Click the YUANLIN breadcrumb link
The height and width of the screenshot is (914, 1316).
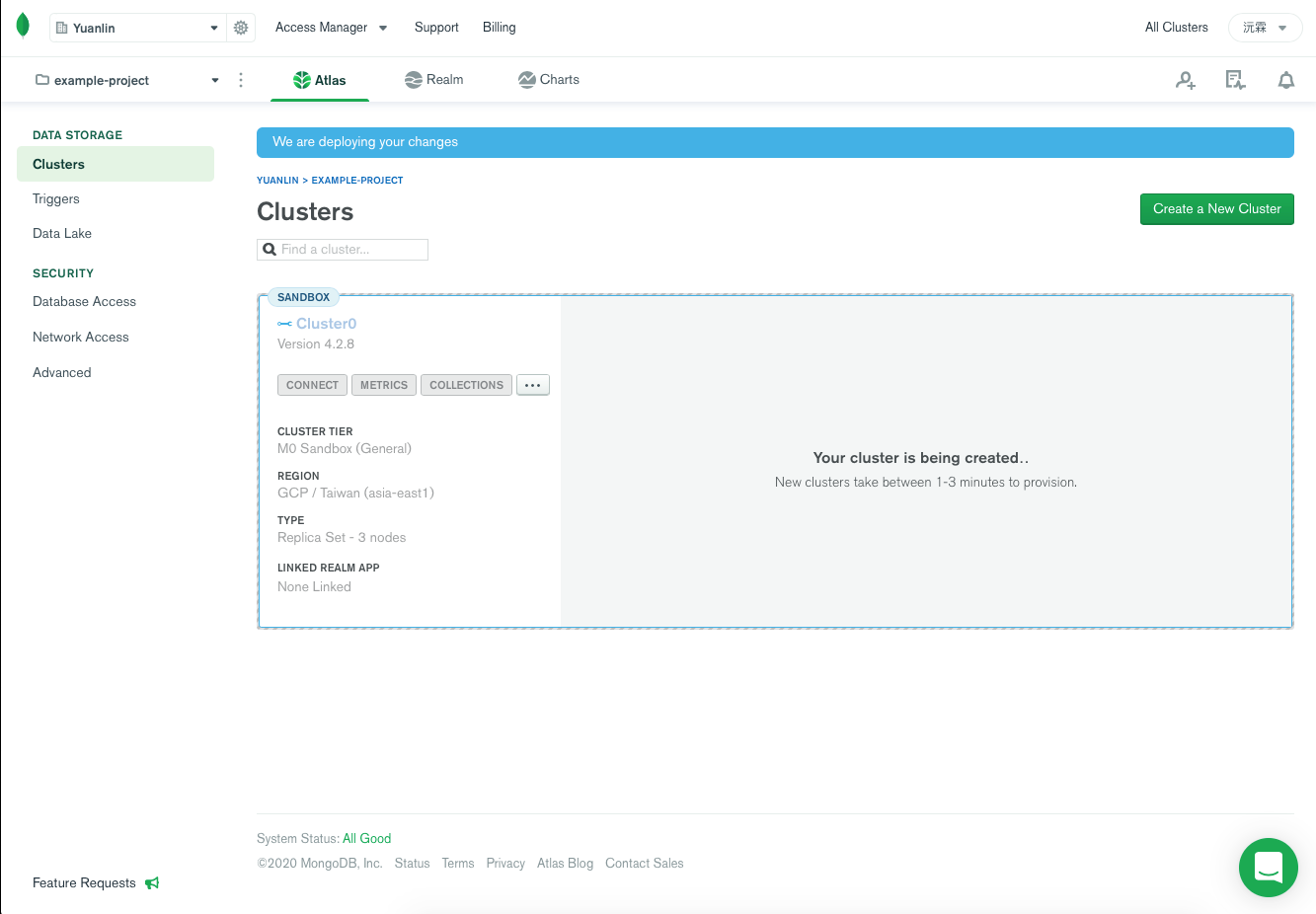pos(277,181)
